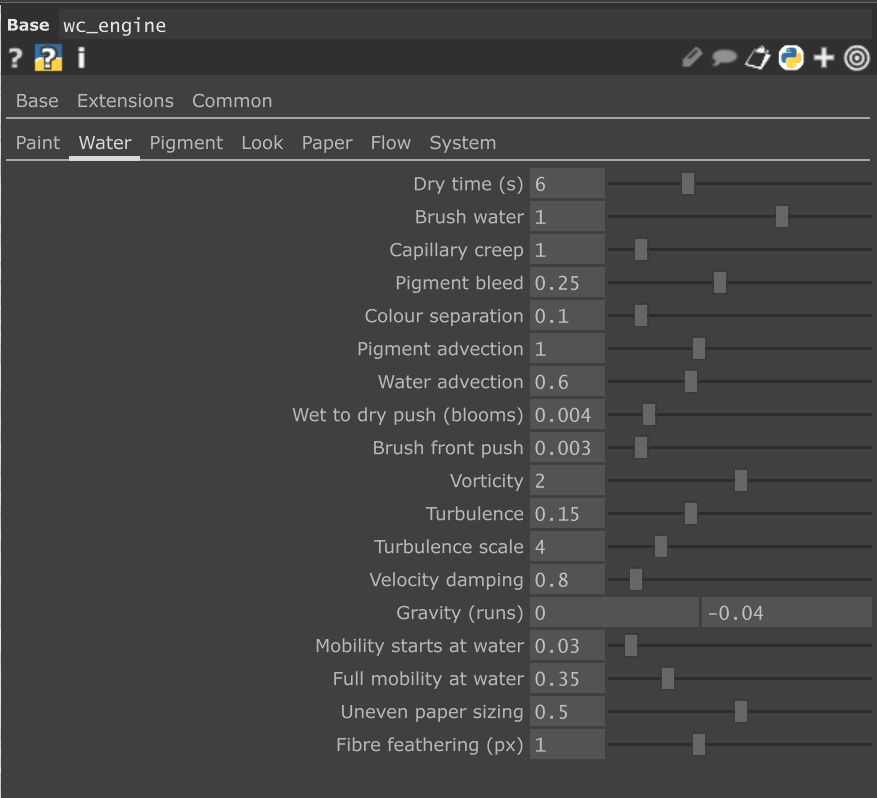Click the Pigment bleed slider handle
This screenshot has height=798, width=877.
pyautogui.click(x=720, y=282)
